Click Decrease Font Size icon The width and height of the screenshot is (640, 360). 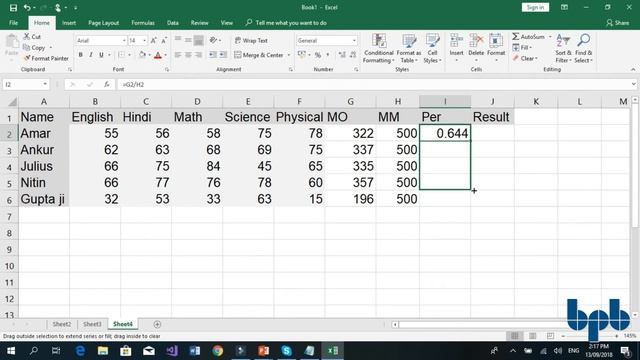[x=164, y=40]
